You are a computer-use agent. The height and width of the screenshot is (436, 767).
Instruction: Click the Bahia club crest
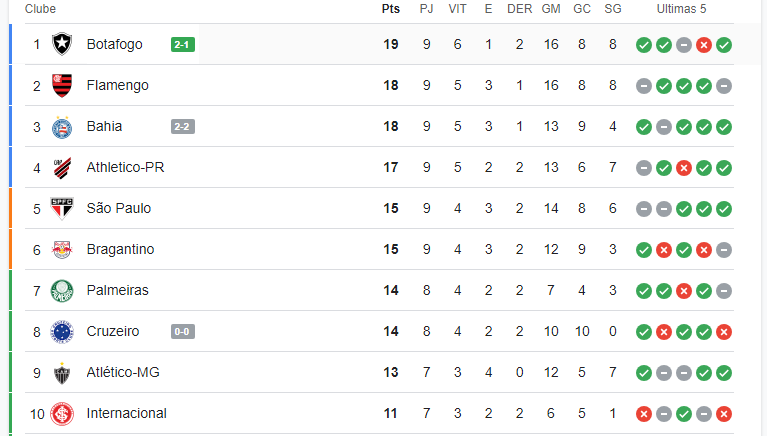62,127
